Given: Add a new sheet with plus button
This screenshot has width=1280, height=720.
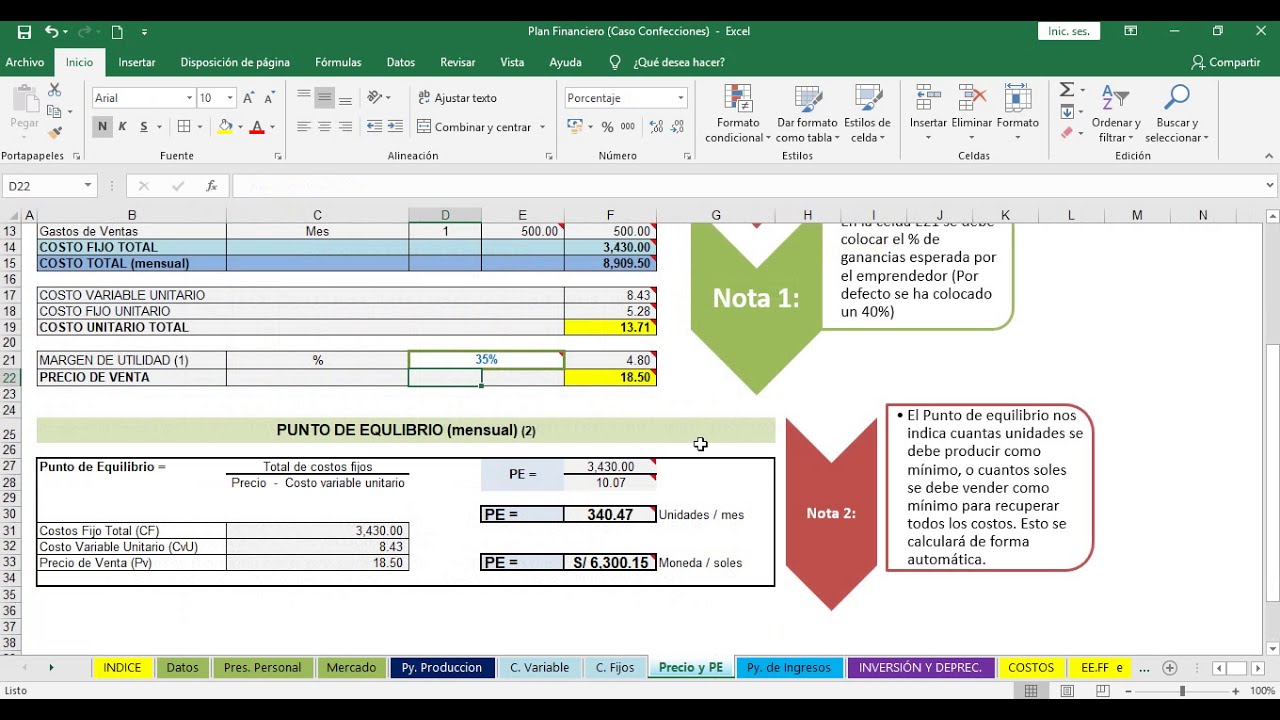Looking at the screenshot, I should click(x=1169, y=667).
